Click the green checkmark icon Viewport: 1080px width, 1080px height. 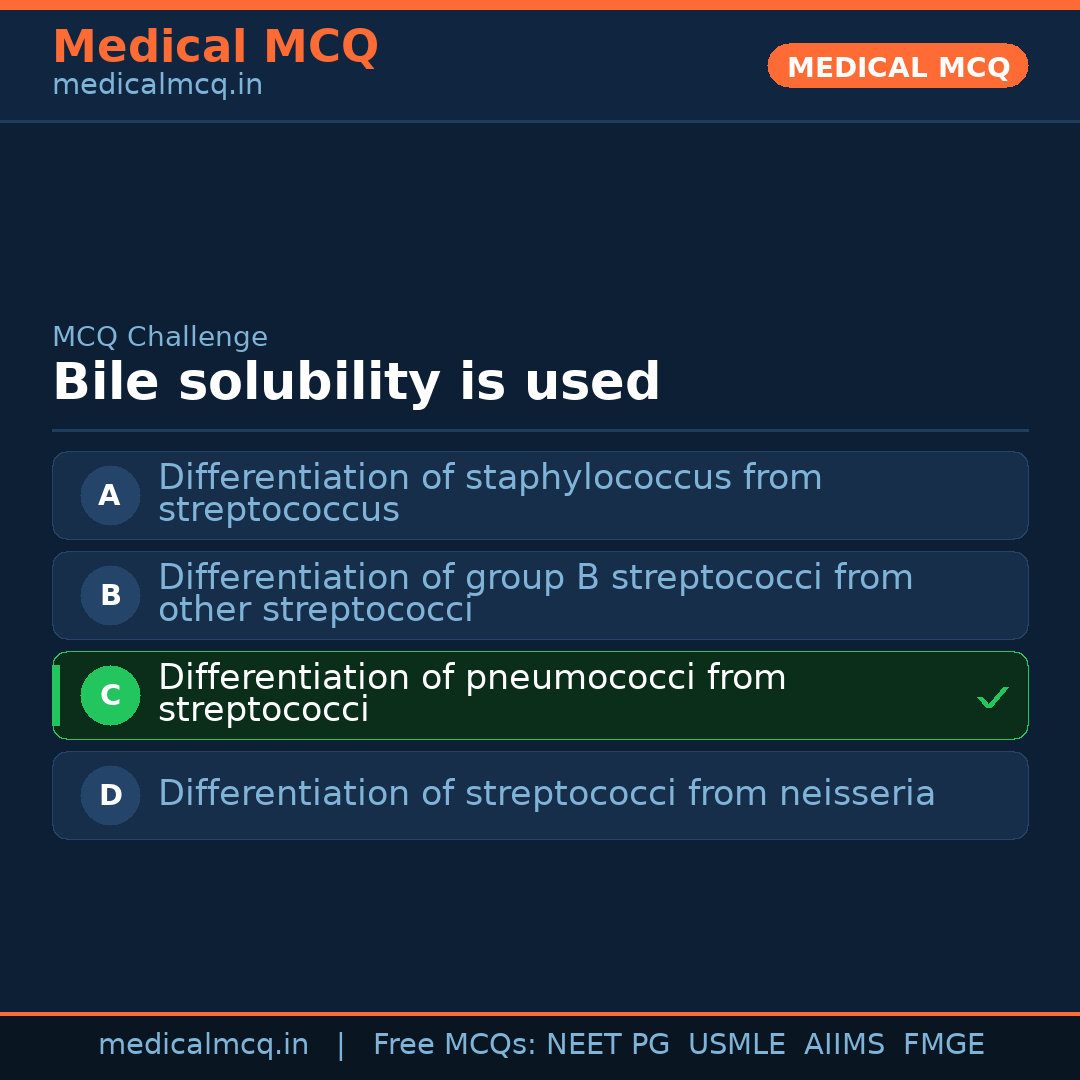(992, 697)
